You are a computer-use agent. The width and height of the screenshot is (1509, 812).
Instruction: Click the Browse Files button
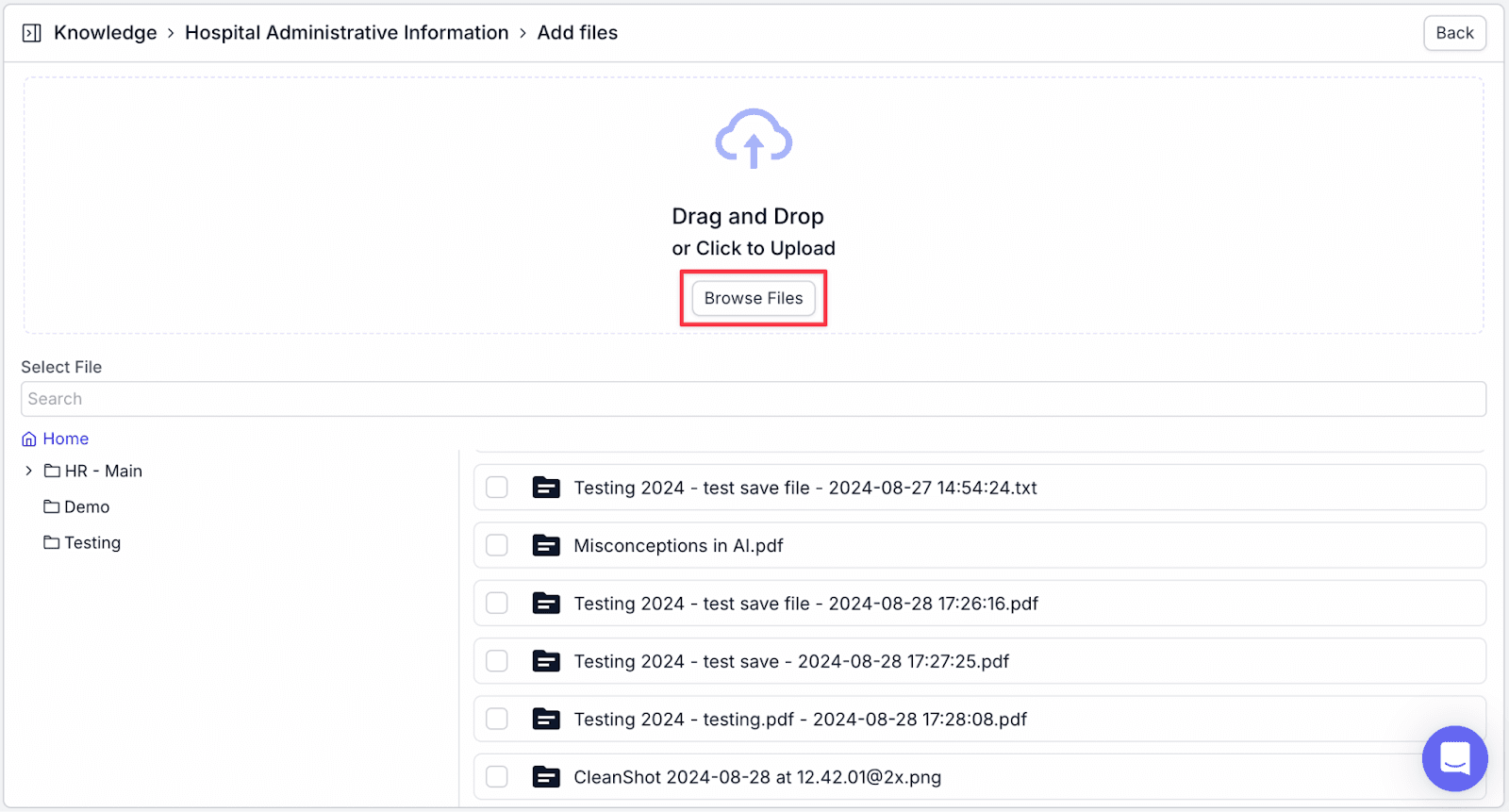click(x=754, y=298)
